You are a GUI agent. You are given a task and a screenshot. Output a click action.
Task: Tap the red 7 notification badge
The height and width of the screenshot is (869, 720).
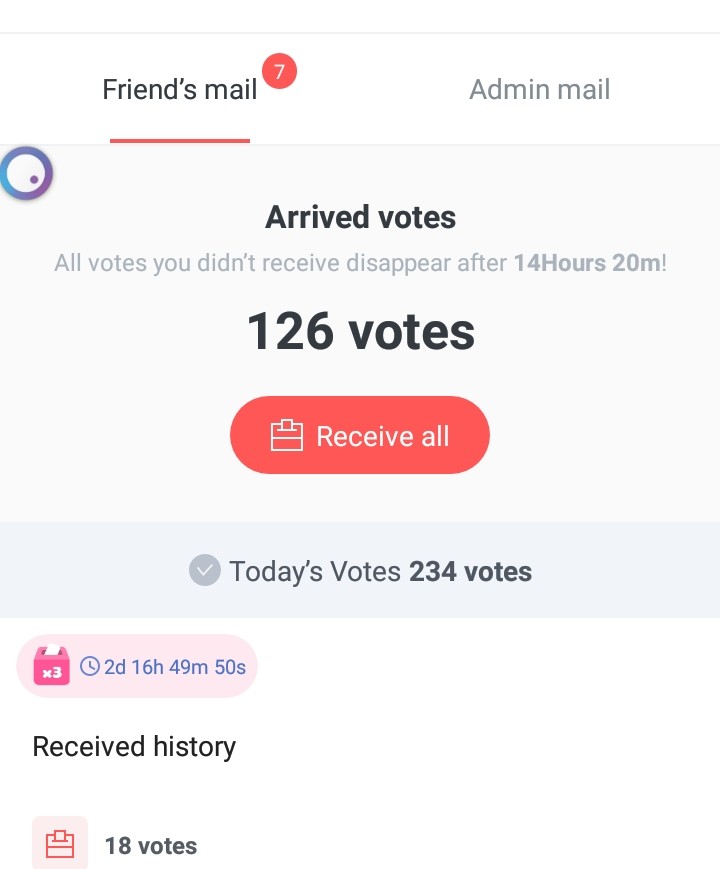point(280,71)
